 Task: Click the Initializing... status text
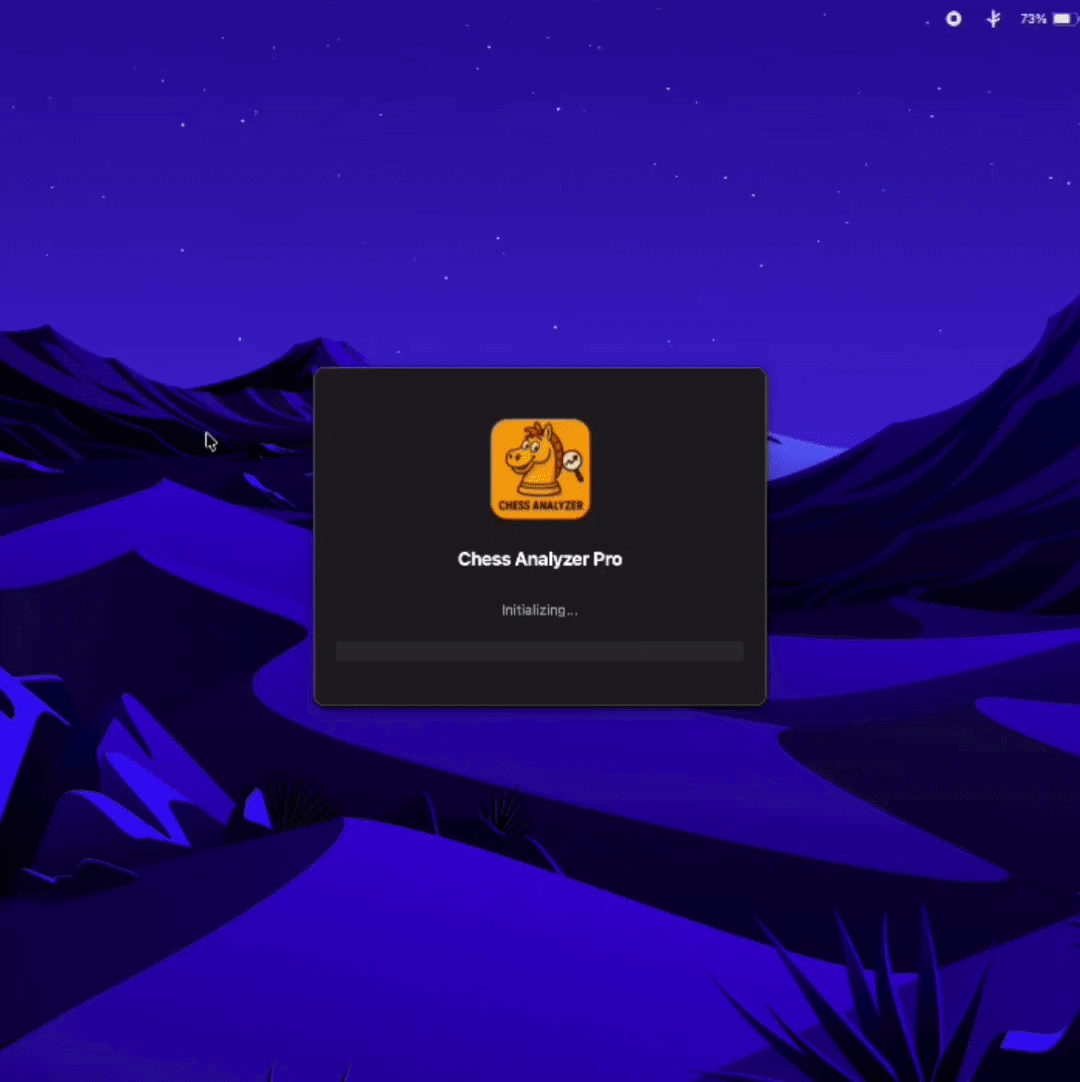540,610
